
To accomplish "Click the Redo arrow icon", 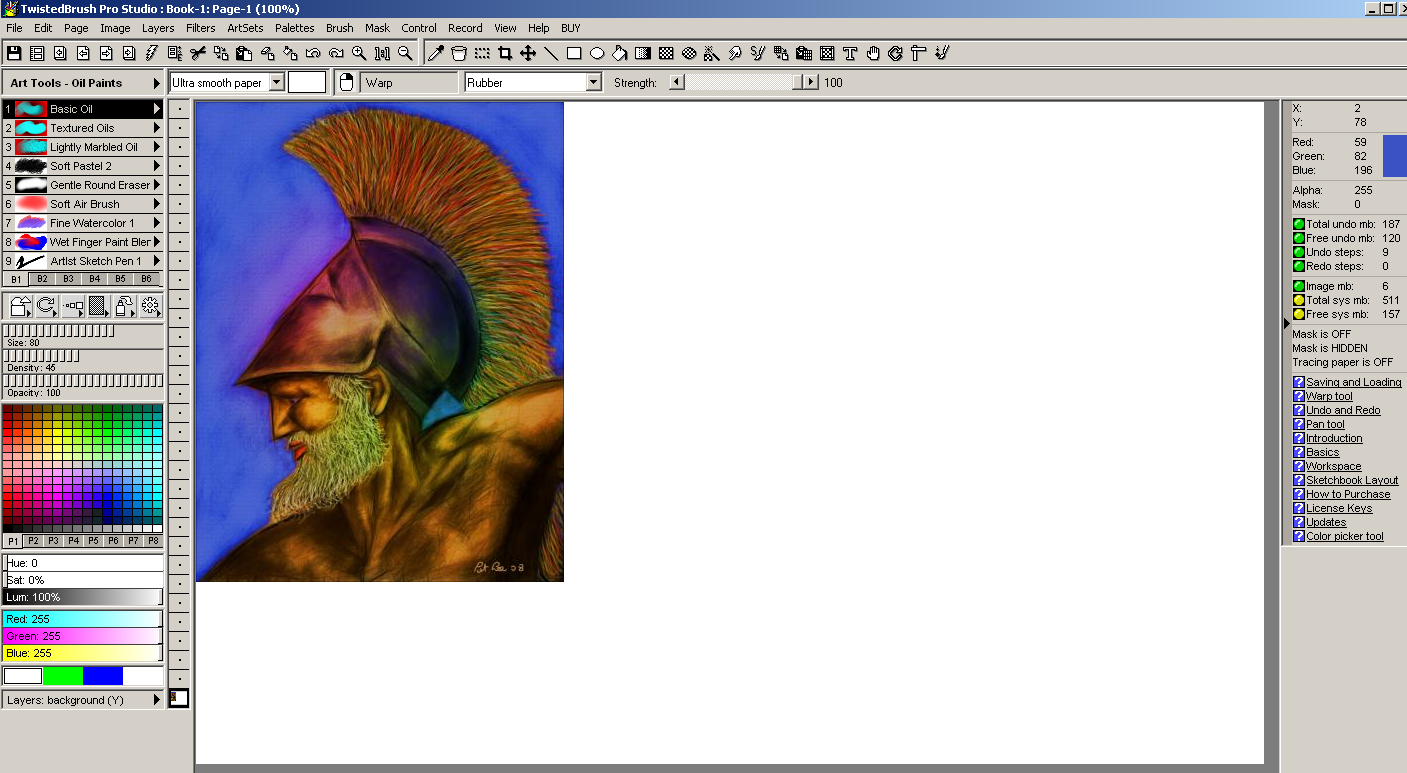I will point(336,53).
